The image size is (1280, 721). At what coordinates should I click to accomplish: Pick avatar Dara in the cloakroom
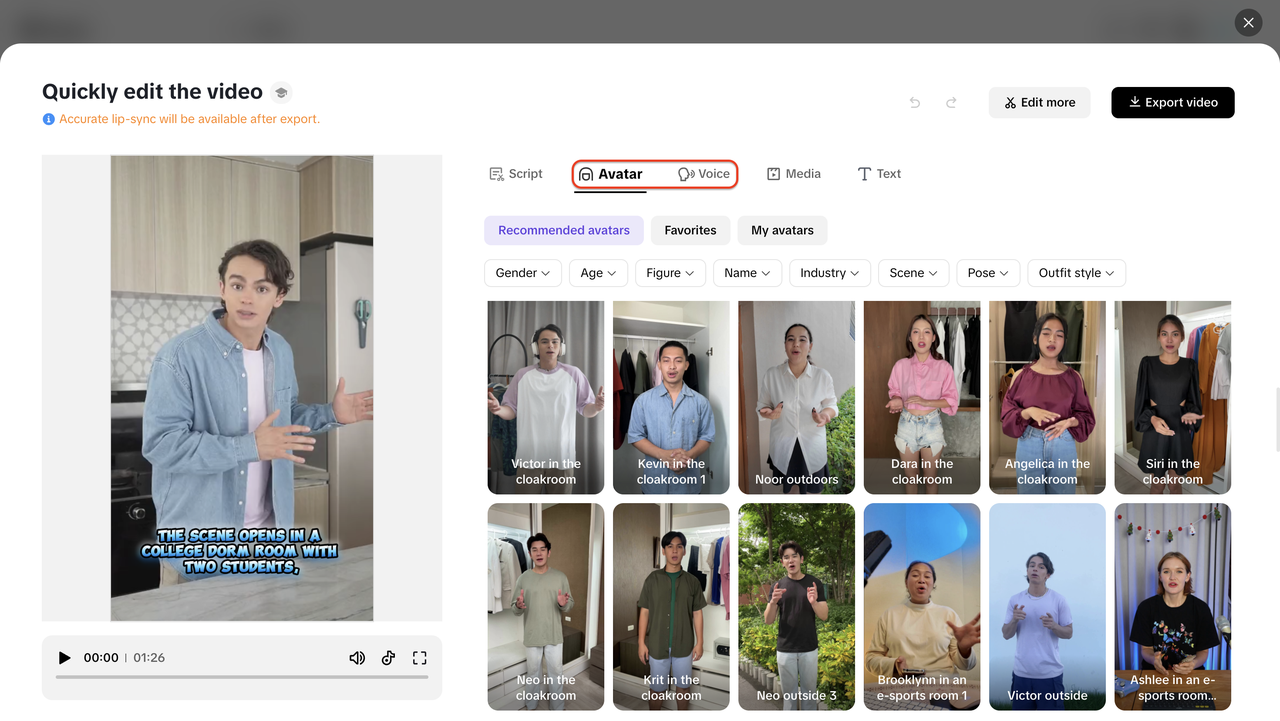point(922,398)
